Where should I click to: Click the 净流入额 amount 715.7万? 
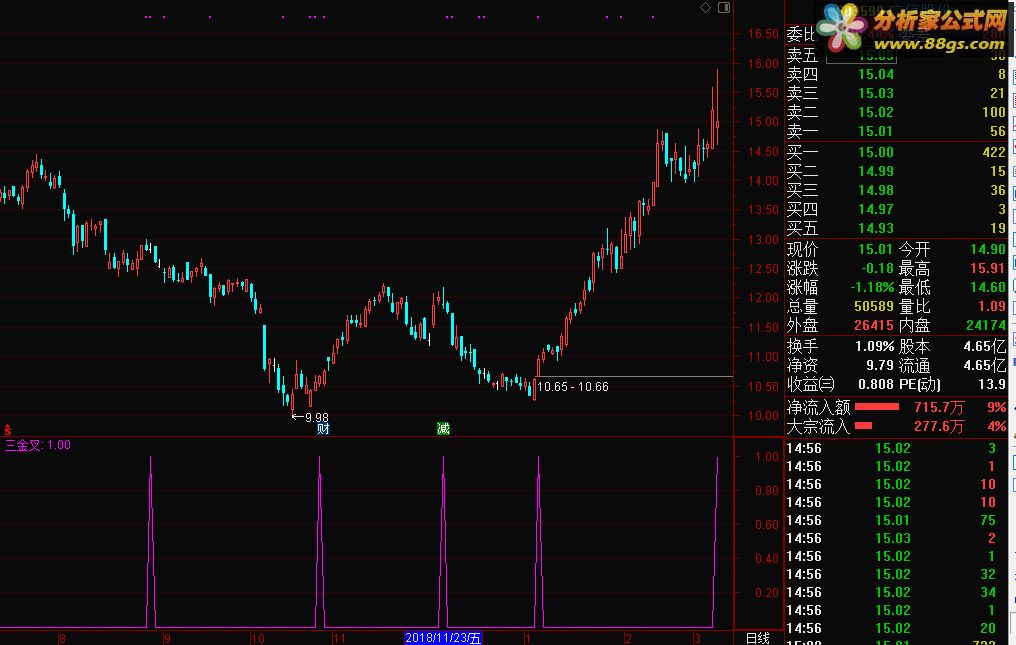(x=939, y=408)
